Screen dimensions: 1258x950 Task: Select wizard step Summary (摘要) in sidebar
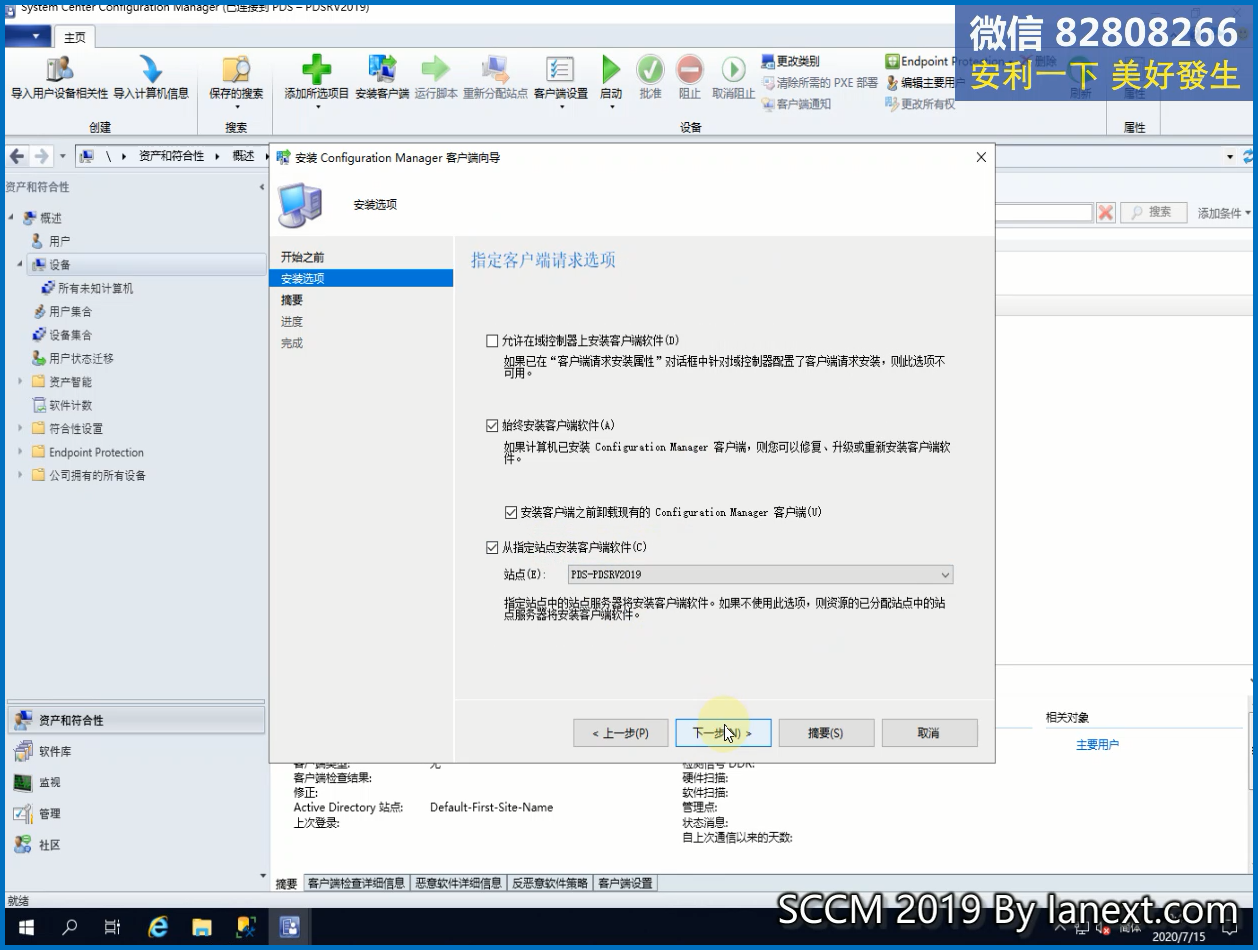[292, 300]
